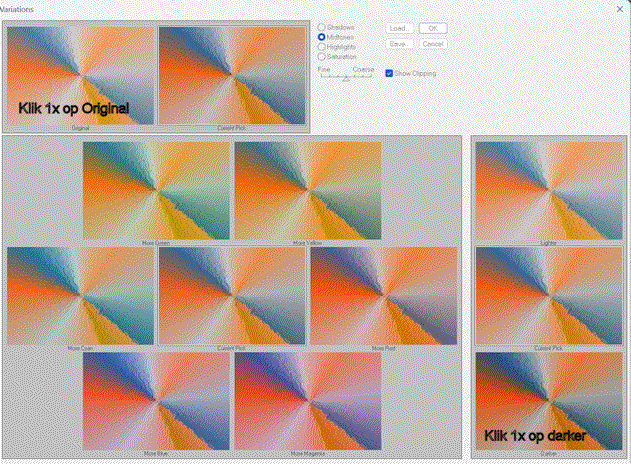Apply the More Green variation
The image size is (631, 464).
coord(156,190)
